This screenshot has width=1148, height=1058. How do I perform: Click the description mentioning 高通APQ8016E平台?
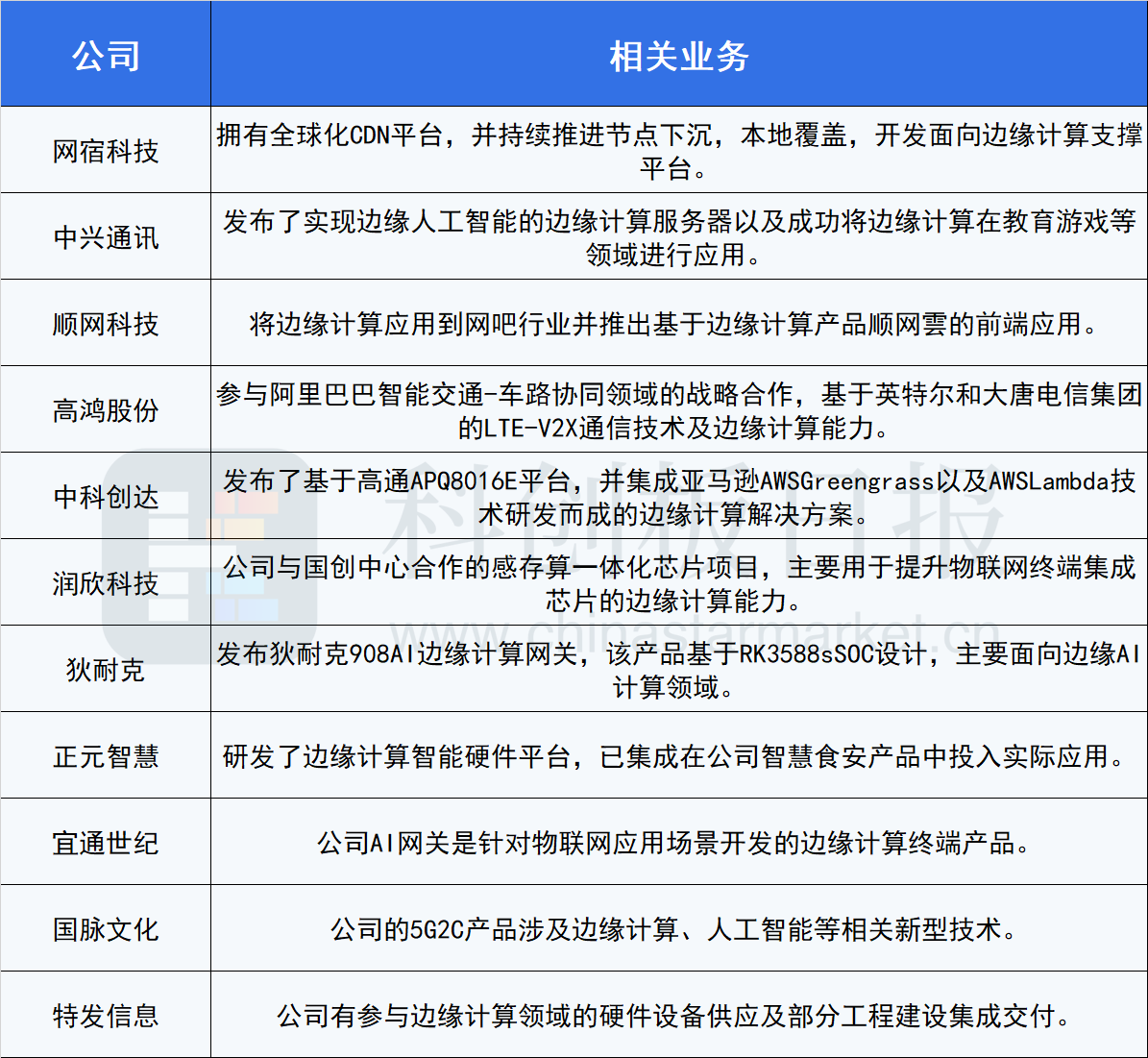coord(678,497)
